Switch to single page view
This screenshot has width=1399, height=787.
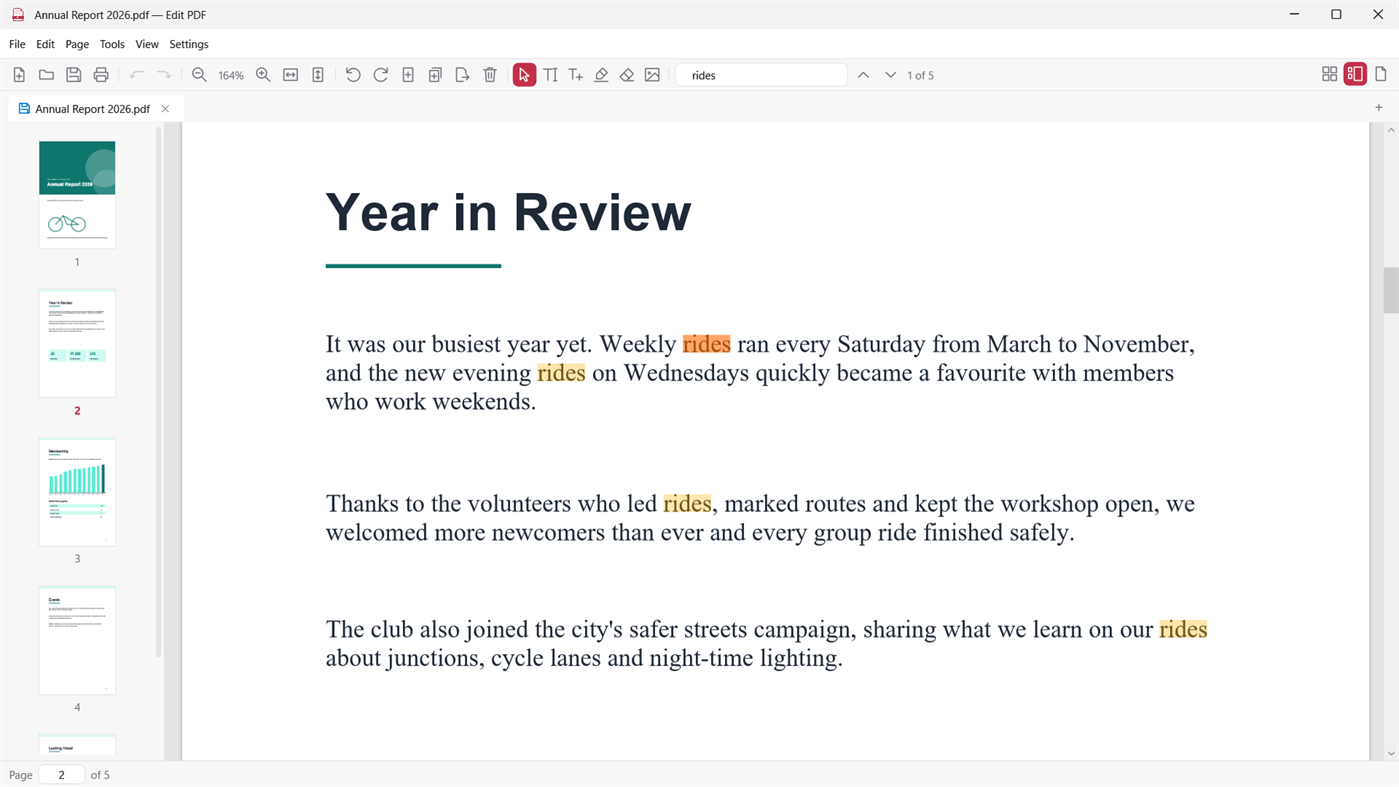click(x=1381, y=74)
